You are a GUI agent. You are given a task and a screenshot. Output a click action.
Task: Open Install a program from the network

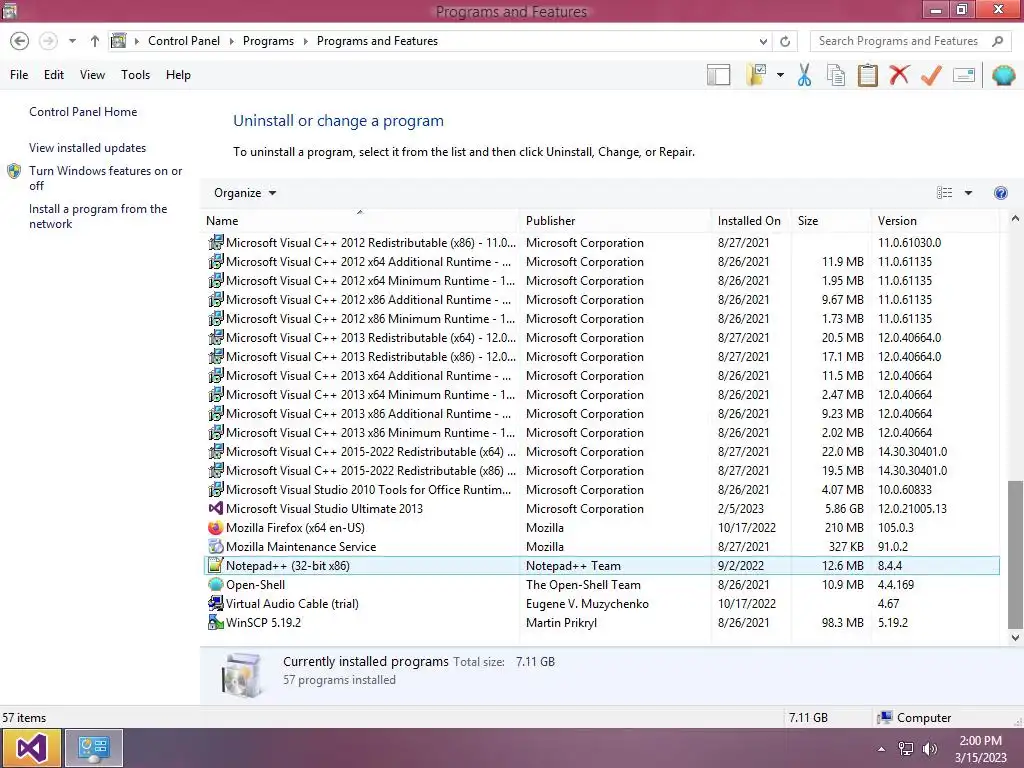pyautogui.click(x=98, y=216)
